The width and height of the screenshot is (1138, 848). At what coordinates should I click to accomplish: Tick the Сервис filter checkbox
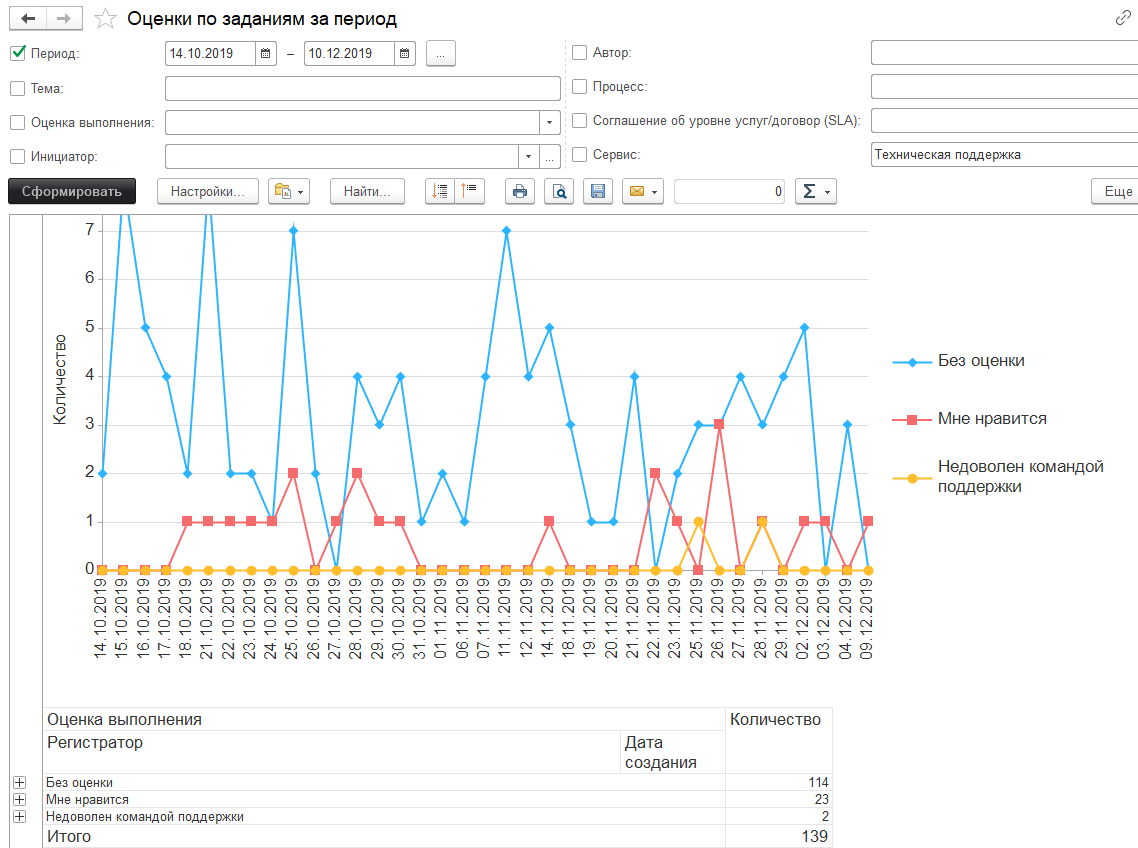point(580,155)
